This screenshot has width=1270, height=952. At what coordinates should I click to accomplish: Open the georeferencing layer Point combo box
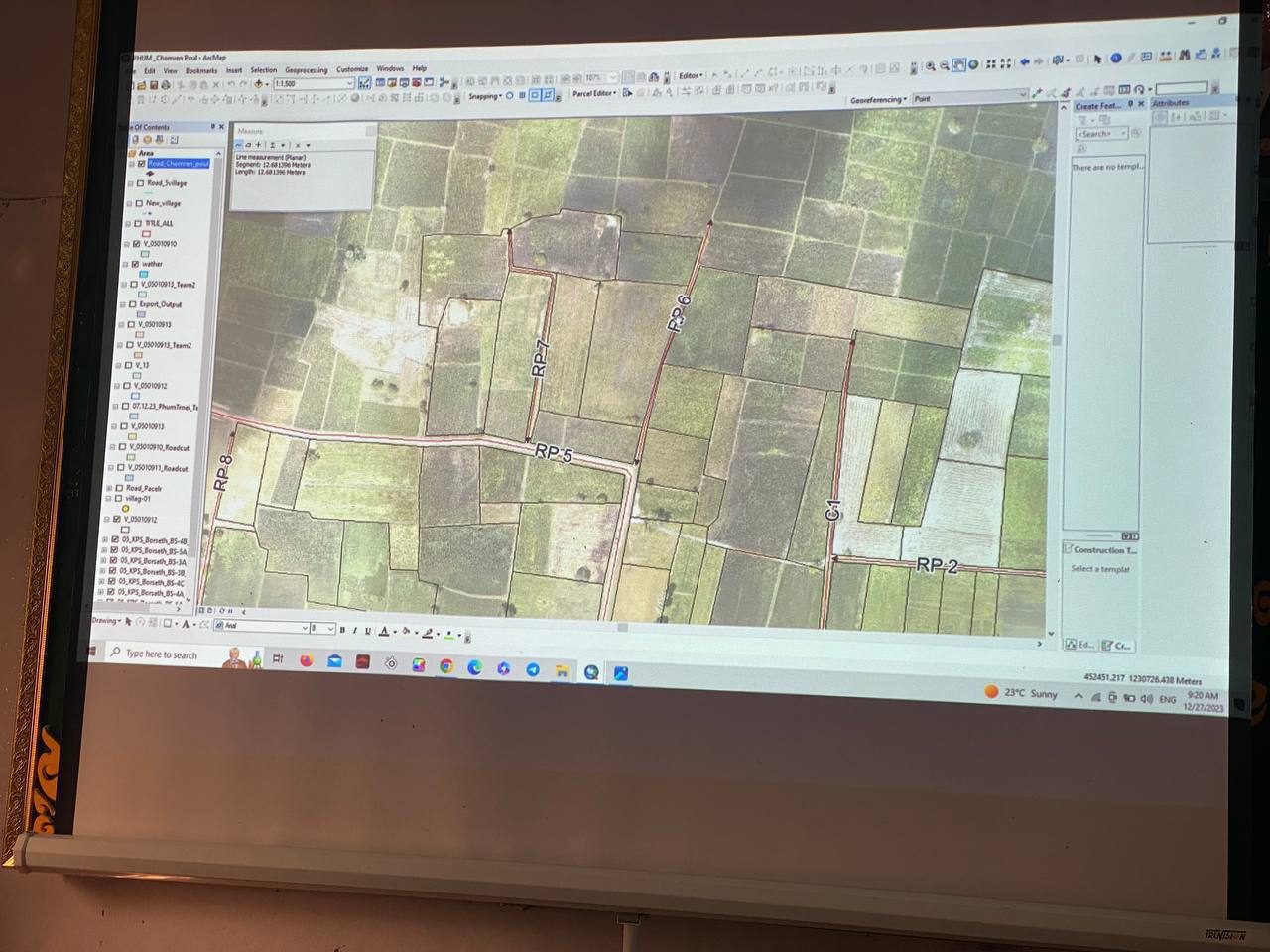pyautogui.click(x=969, y=97)
